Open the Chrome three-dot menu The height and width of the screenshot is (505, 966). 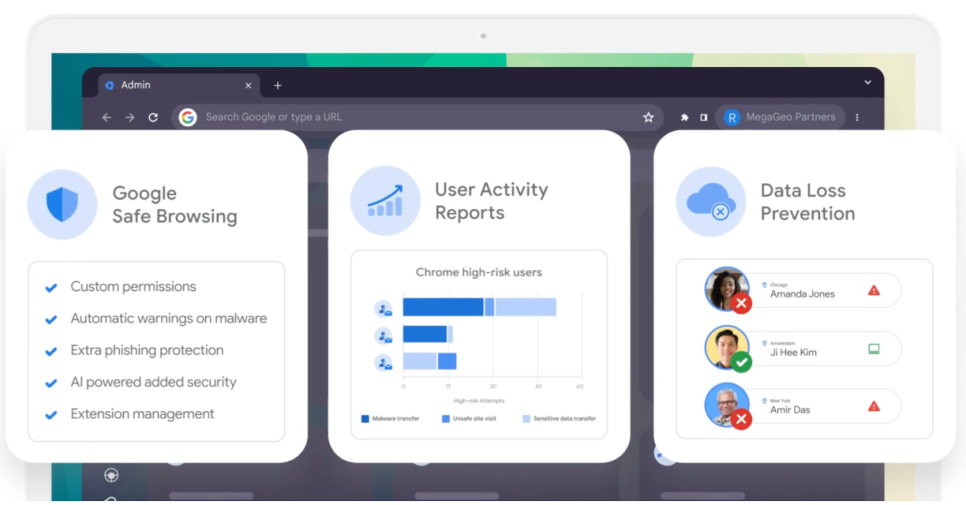pos(857,117)
